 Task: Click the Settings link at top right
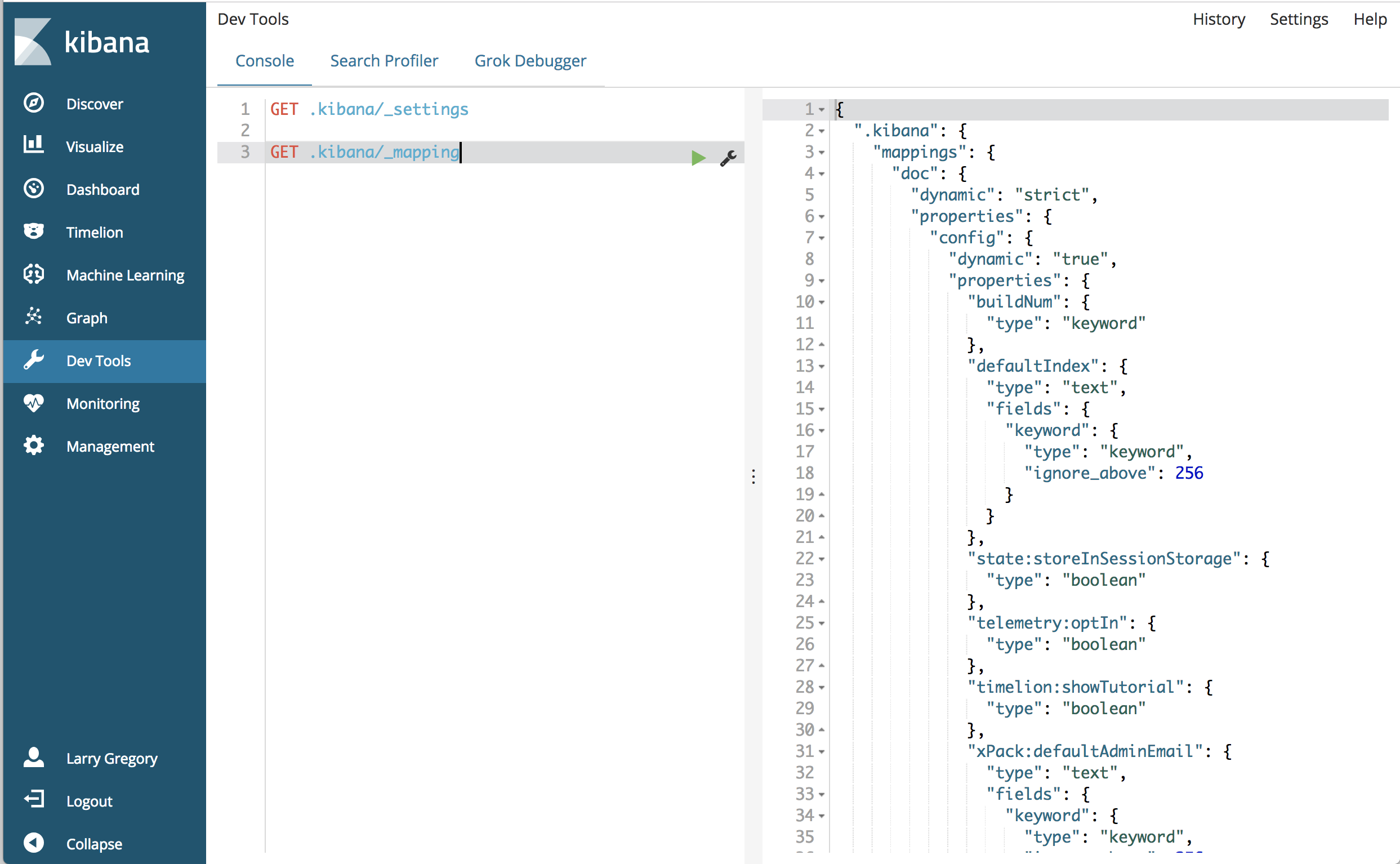tap(1298, 19)
